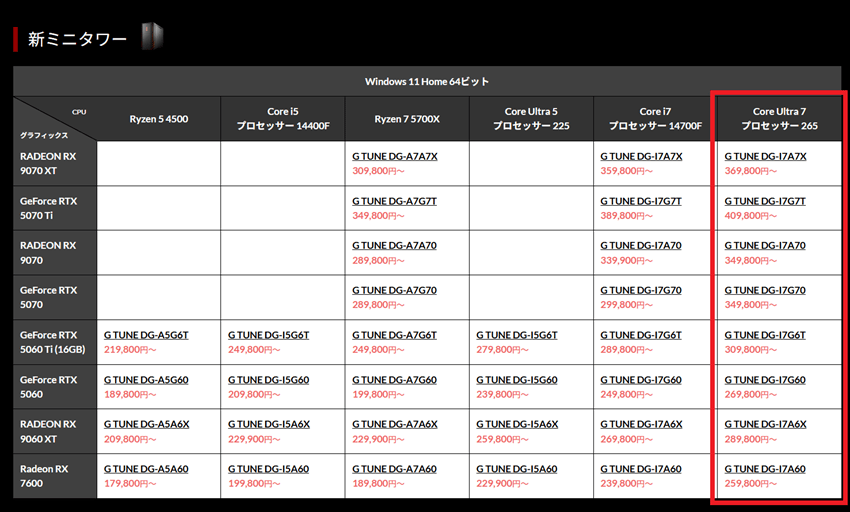850x512 pixels.
Task: Open G TUNE DG-I7A7X priced 369,800円
Action: 765,156
